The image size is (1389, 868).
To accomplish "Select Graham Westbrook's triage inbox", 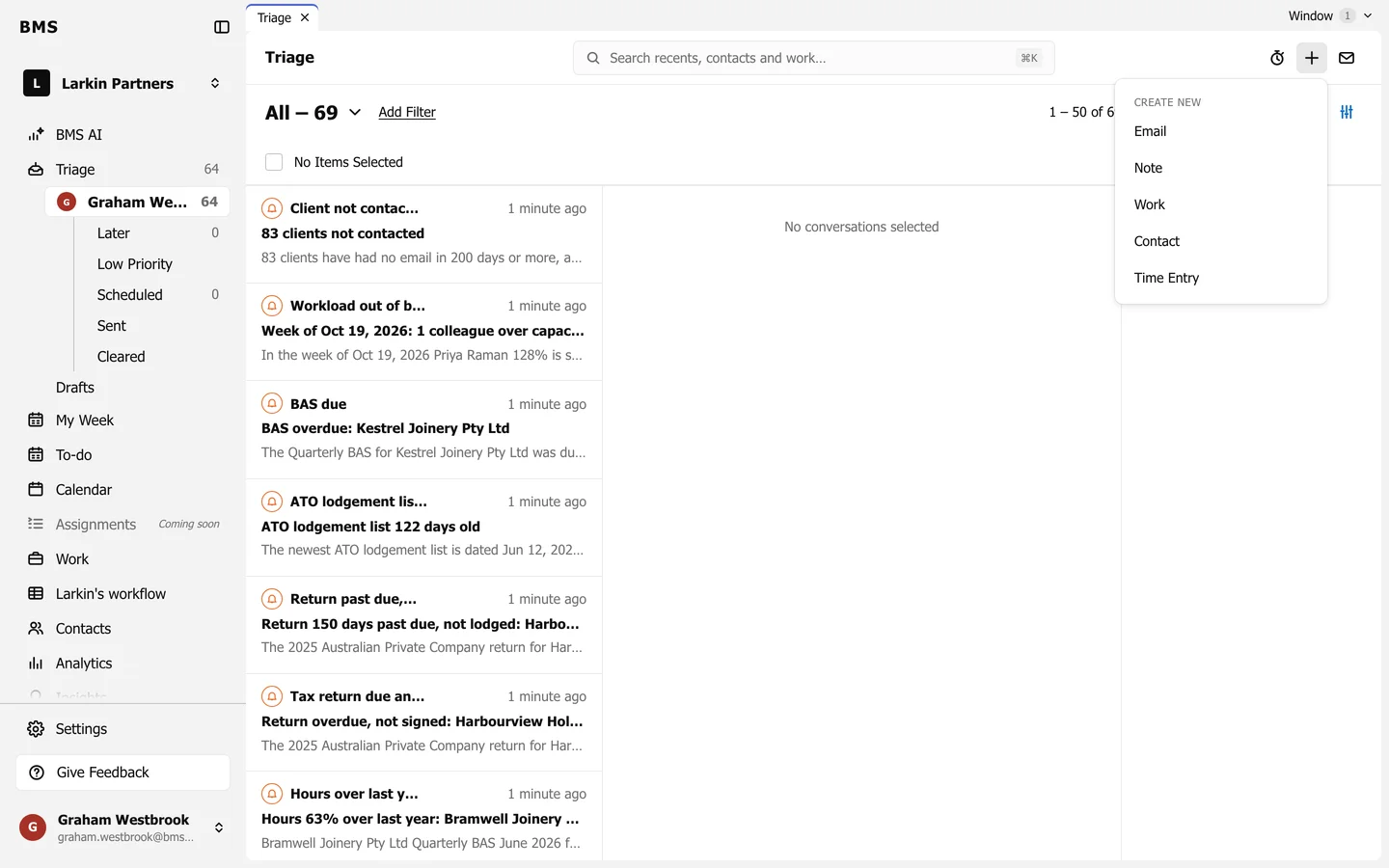I will (x=137, y=202).
